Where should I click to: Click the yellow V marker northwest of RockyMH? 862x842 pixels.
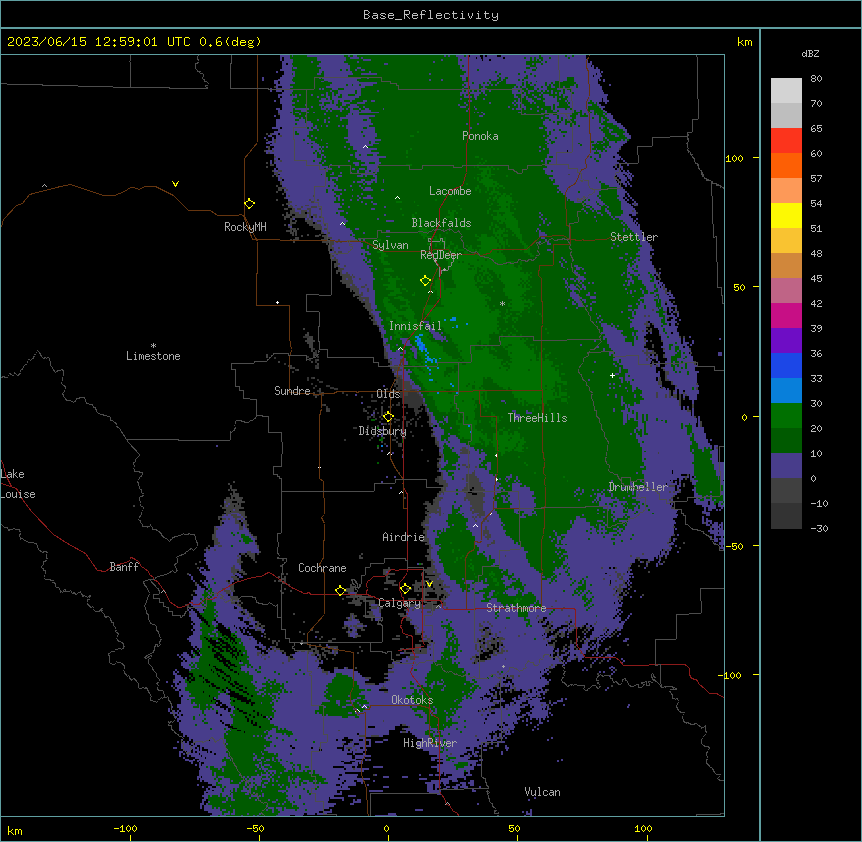tap(175, 184)
